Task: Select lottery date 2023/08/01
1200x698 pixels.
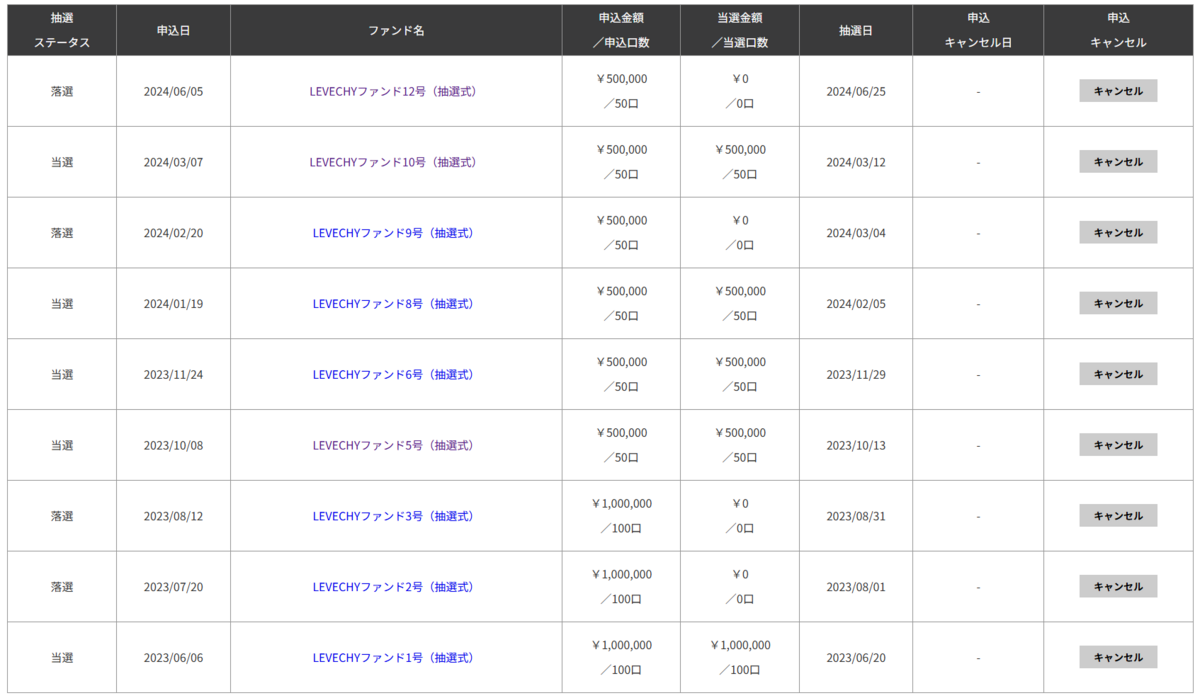Action: pyautogui.click(x=856, y=587)
